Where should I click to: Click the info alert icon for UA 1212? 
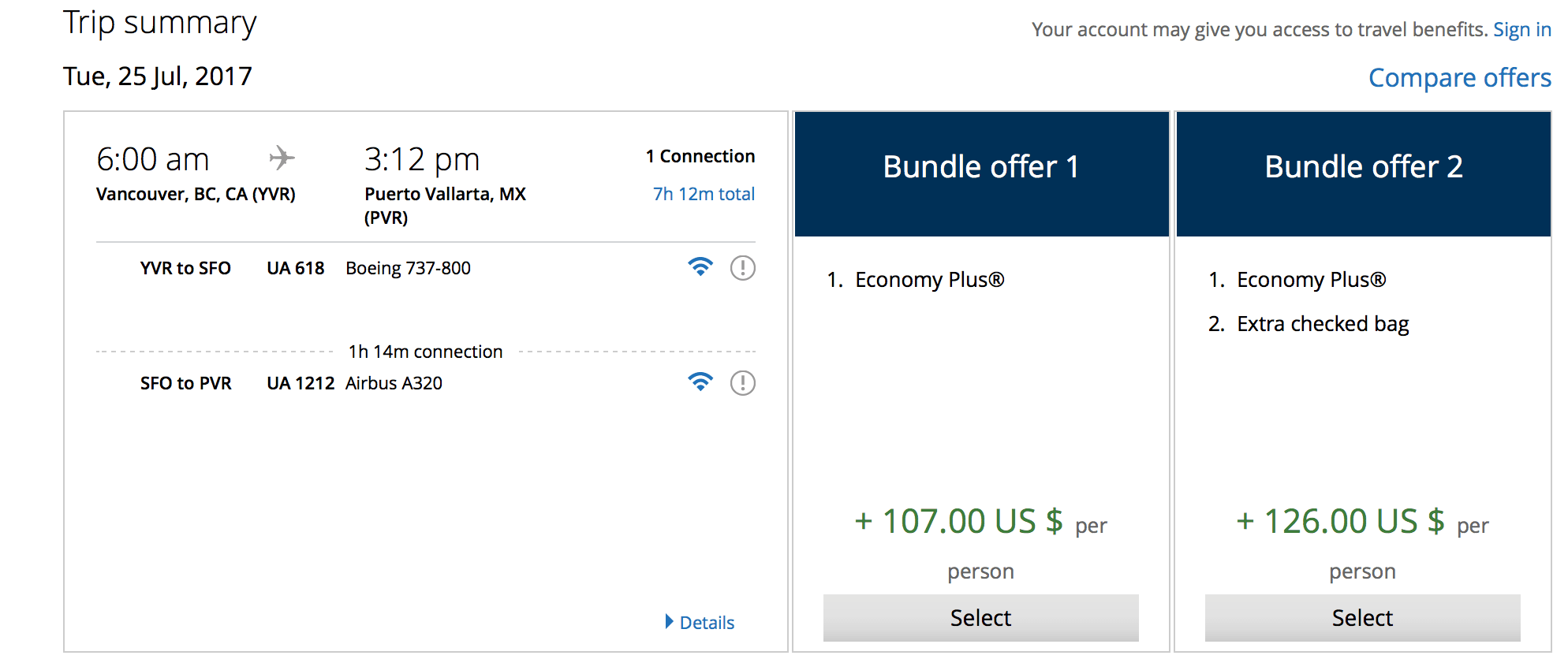coord(742,383)
